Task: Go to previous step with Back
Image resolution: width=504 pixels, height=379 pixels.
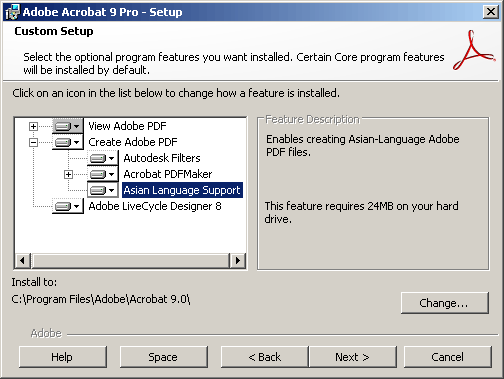Action: click(265, 357)
